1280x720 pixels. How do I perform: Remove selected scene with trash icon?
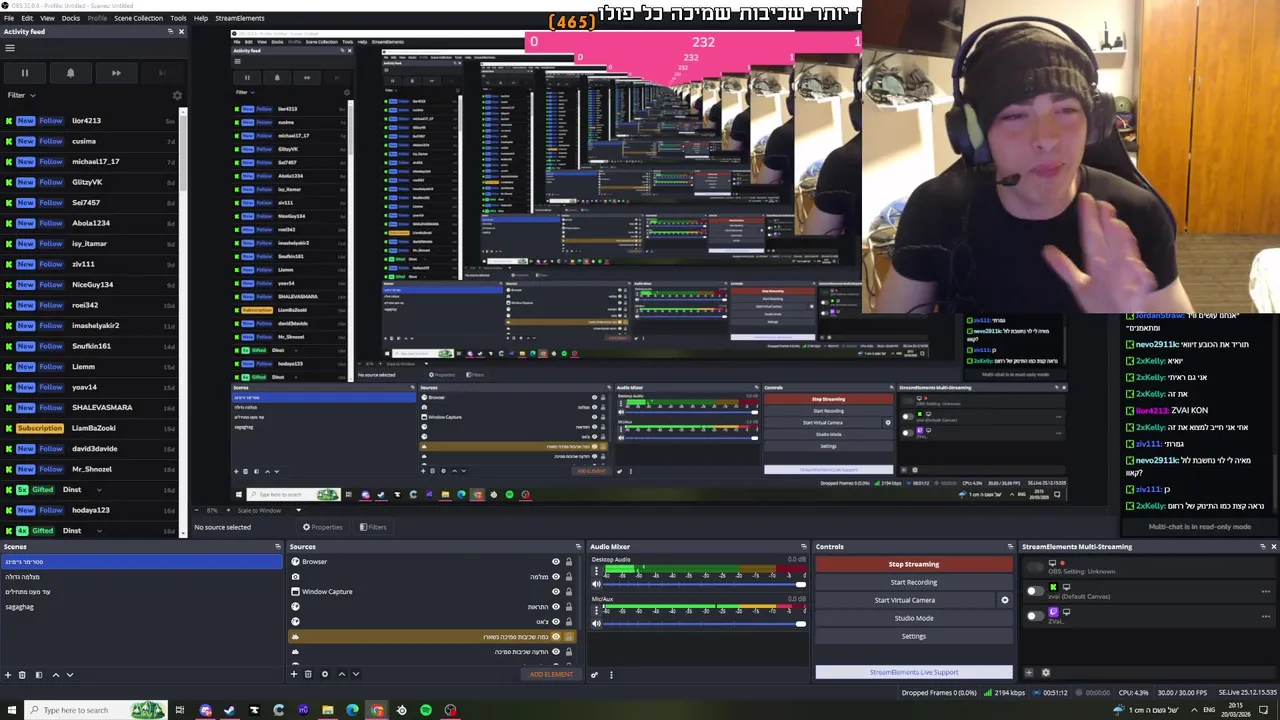point(22,675)
